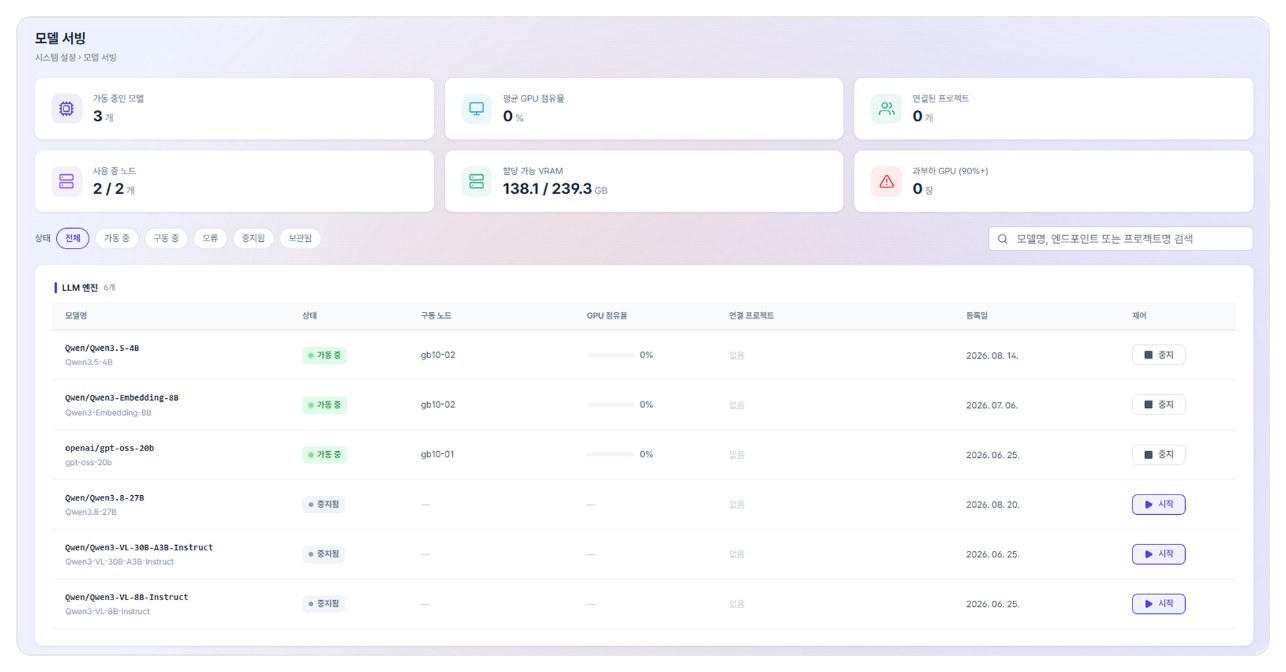
Task: Focus the model name search field
Action: coord(1120,238)
